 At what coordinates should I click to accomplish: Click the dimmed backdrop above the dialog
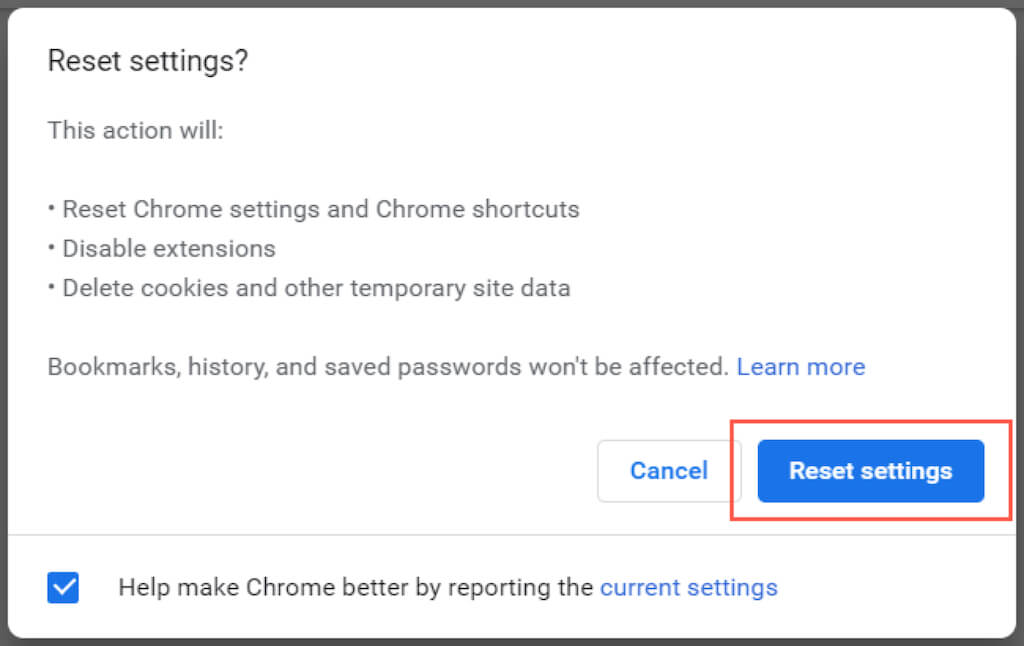[512, 3]
